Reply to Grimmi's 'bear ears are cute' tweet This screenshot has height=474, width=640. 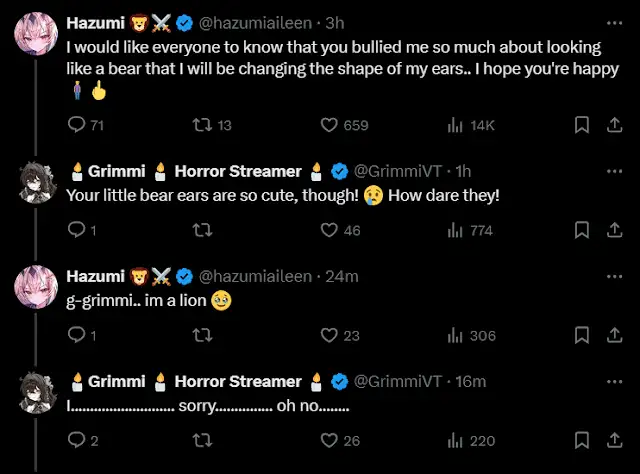pyautogui.click(x=76, y=230)
